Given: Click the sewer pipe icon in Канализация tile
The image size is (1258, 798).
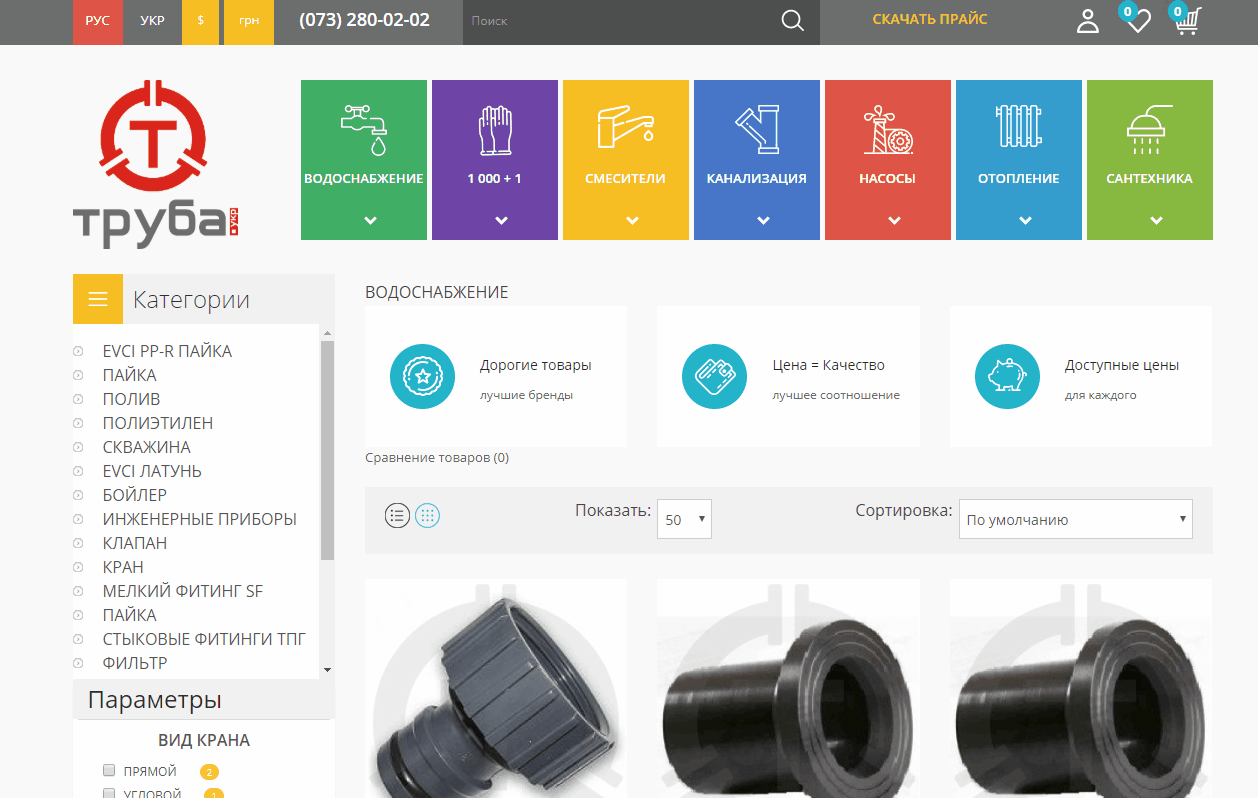Looking at the screenshot, I should tap(757, 129).
